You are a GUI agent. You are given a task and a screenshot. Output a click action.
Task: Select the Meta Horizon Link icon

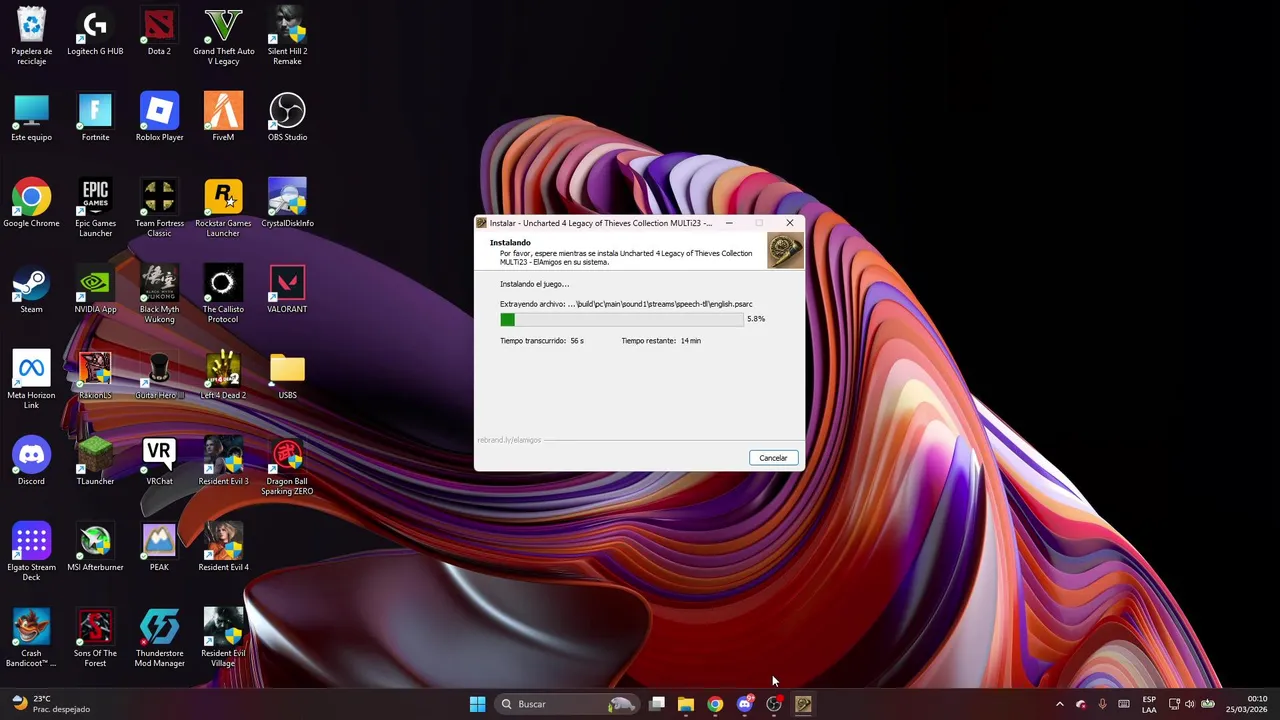point(31,380)
